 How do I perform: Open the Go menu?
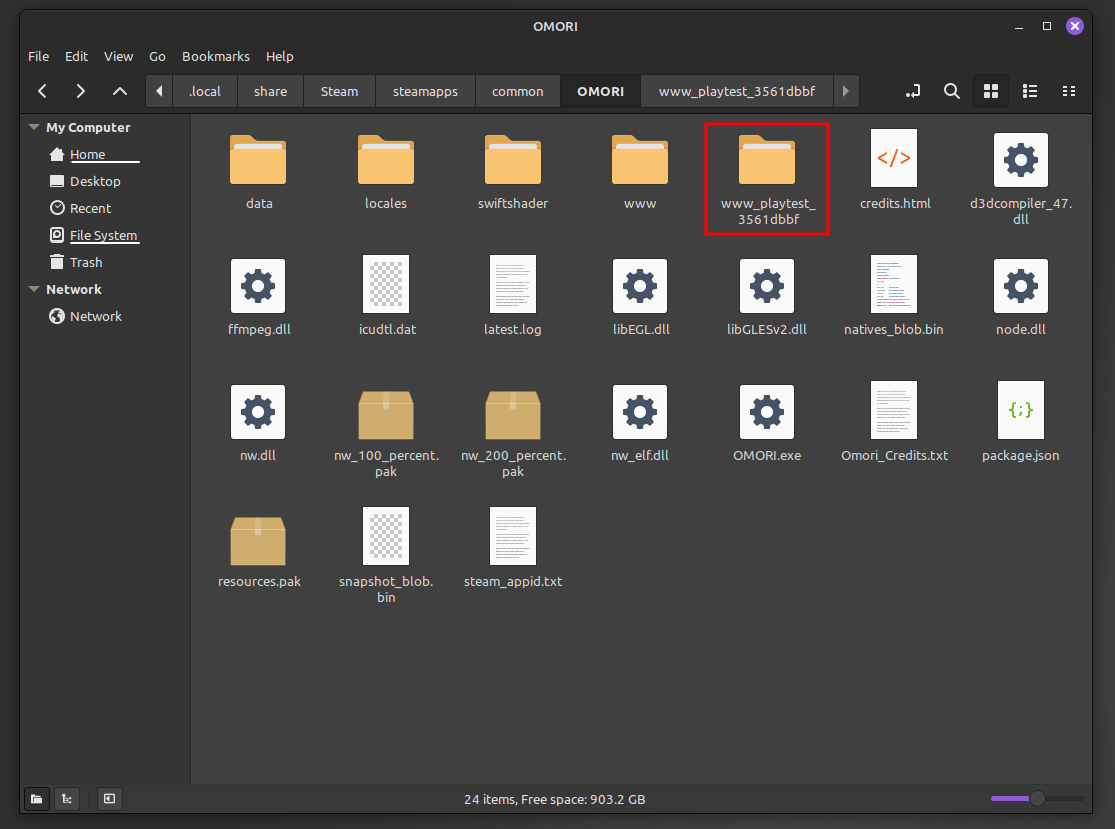tap(157, 56)
